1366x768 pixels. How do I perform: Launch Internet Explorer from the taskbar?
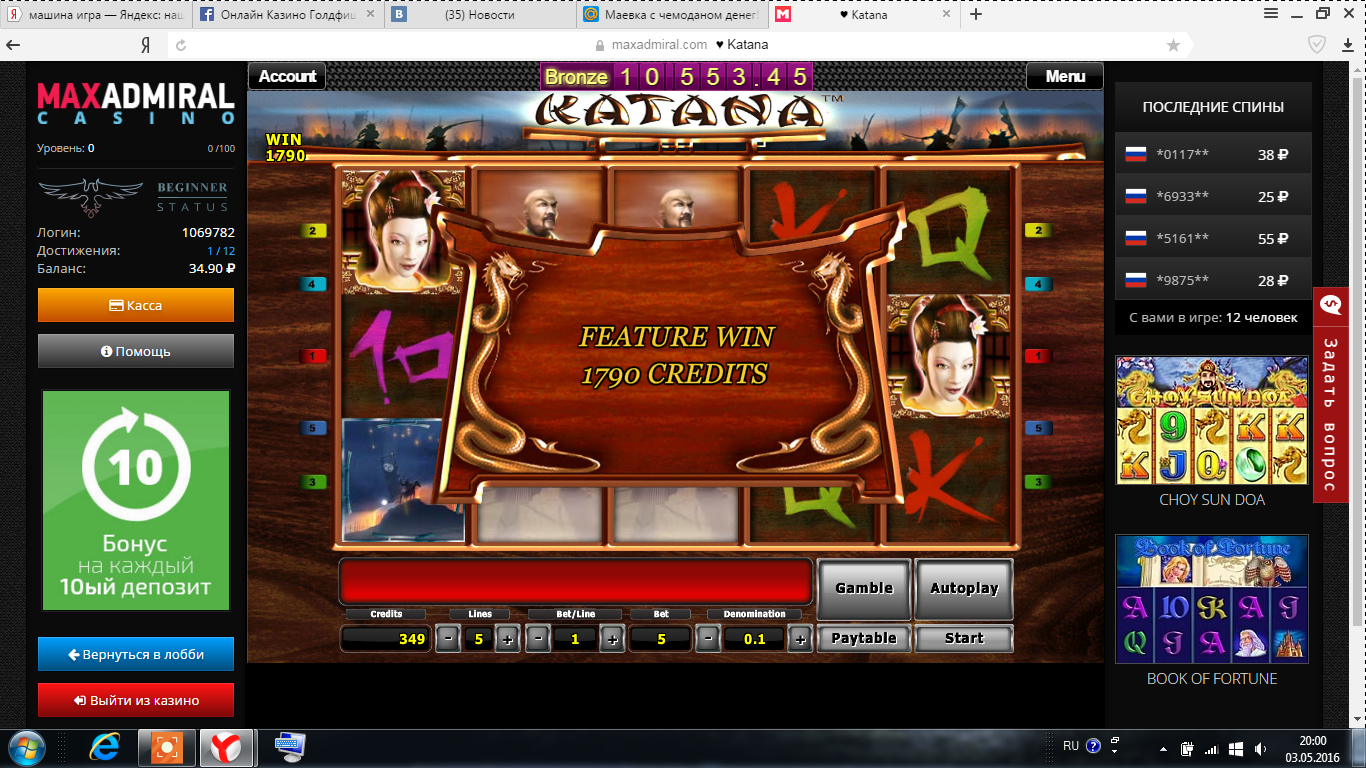(x=104, y=747)
